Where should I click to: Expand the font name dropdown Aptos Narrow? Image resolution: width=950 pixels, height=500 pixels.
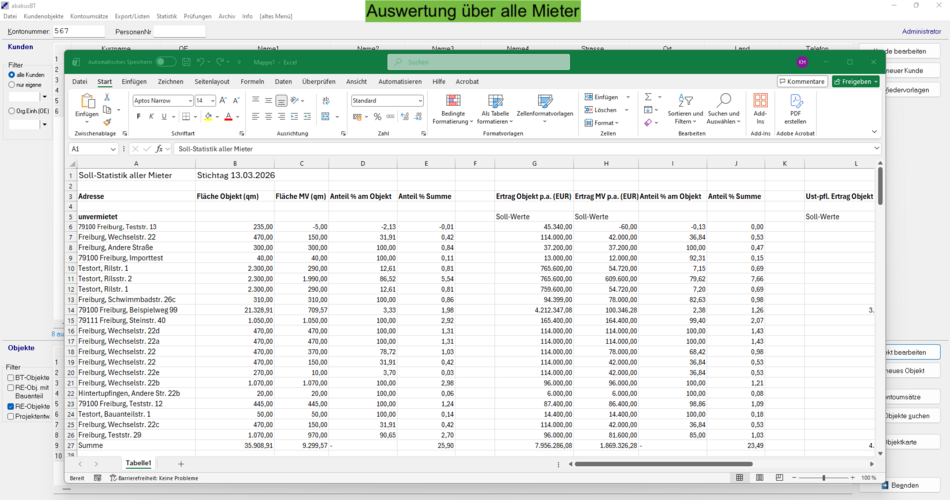[188, 101]
